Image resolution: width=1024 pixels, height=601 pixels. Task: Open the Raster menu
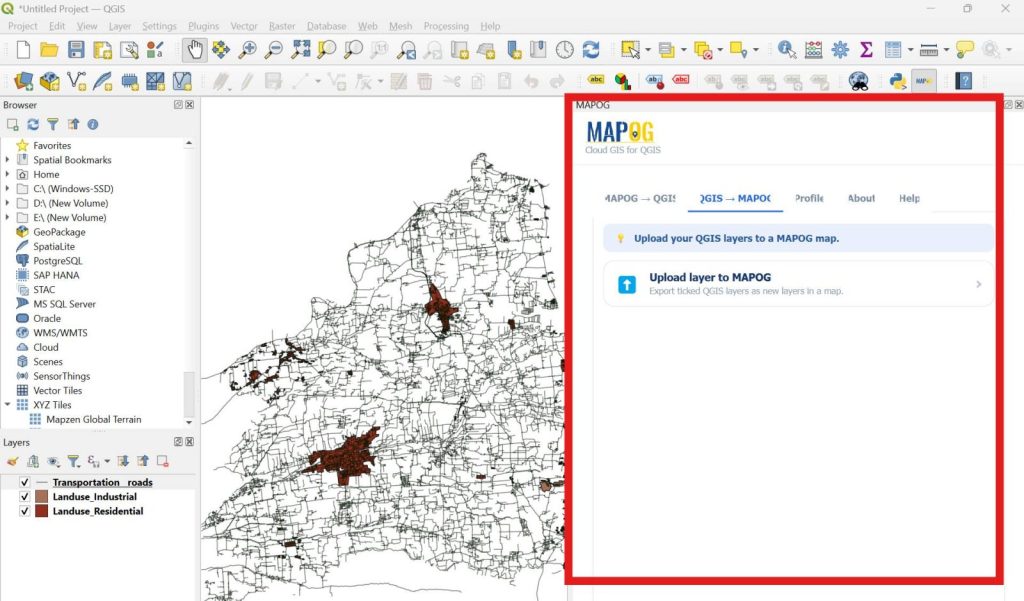click(x=281, y=26)
